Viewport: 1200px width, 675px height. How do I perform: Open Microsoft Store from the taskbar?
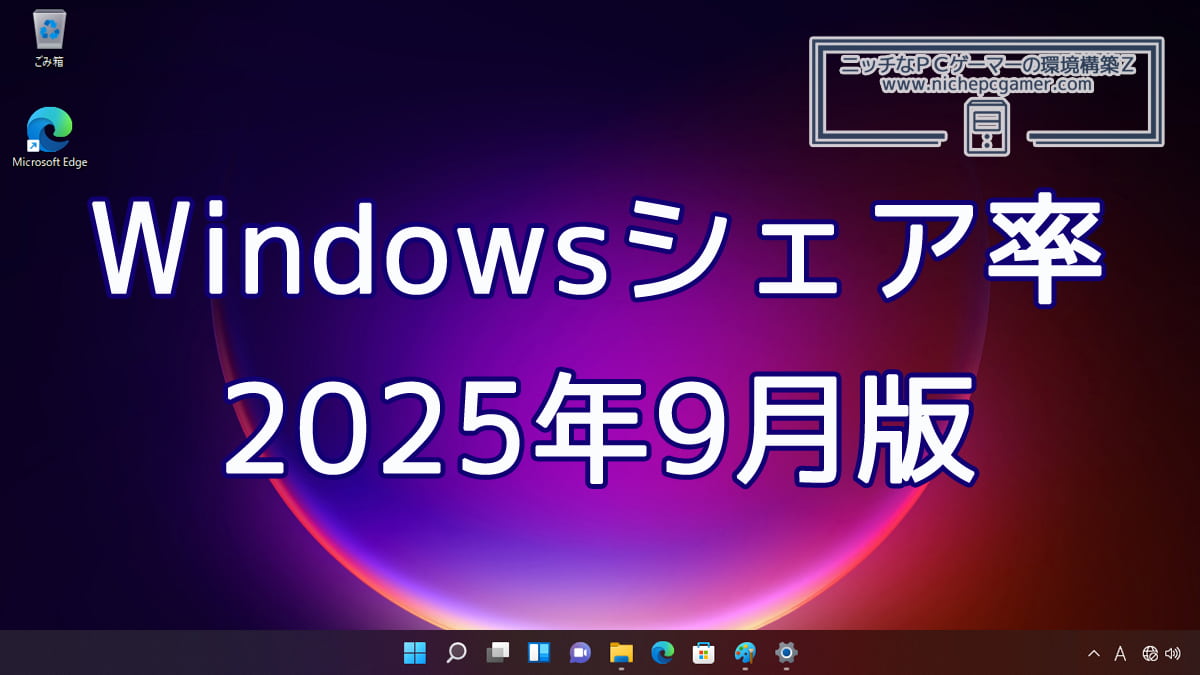pos(704,653)
